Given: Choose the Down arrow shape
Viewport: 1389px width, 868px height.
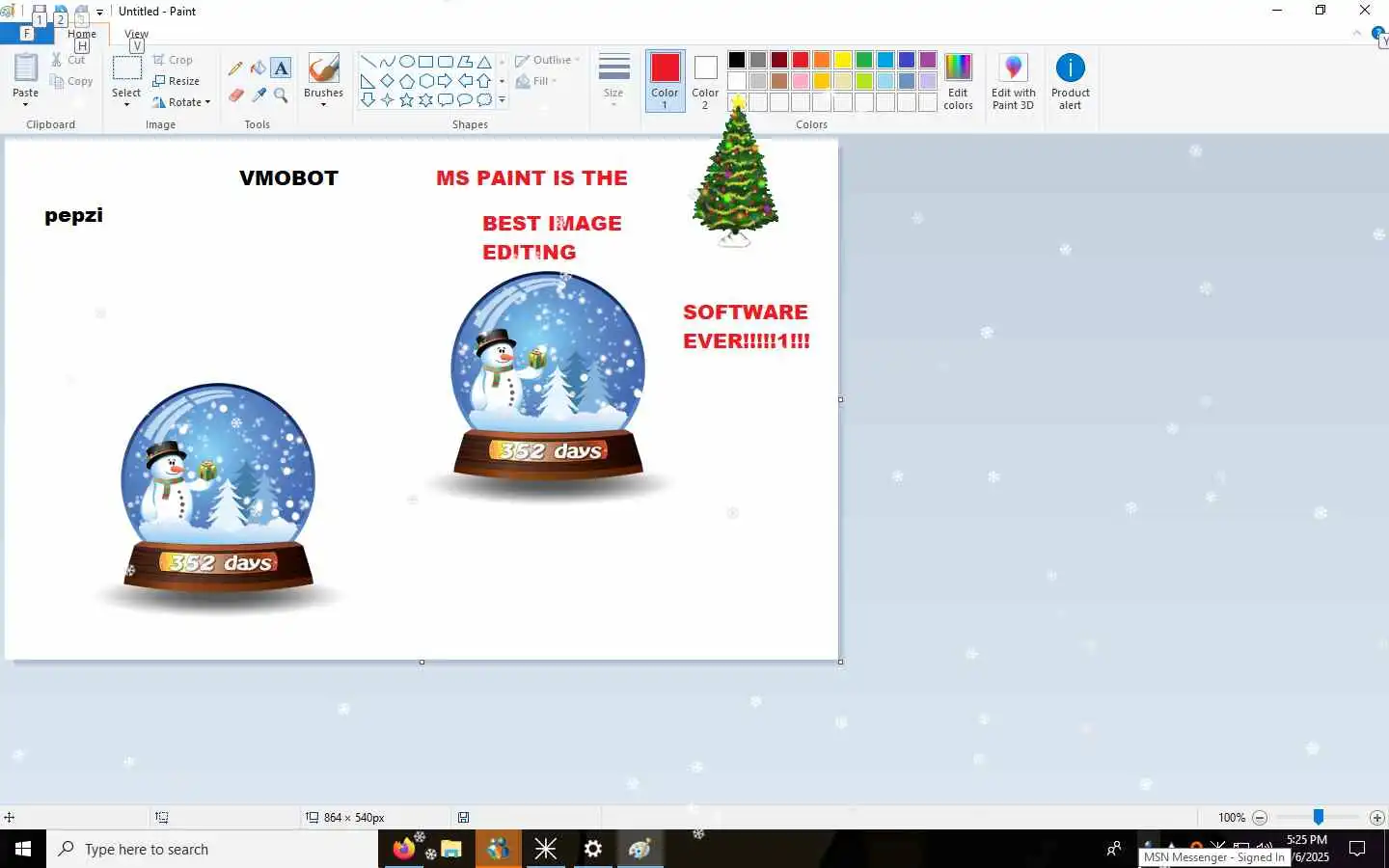Looking at the screenshot, I should point(368,100).
